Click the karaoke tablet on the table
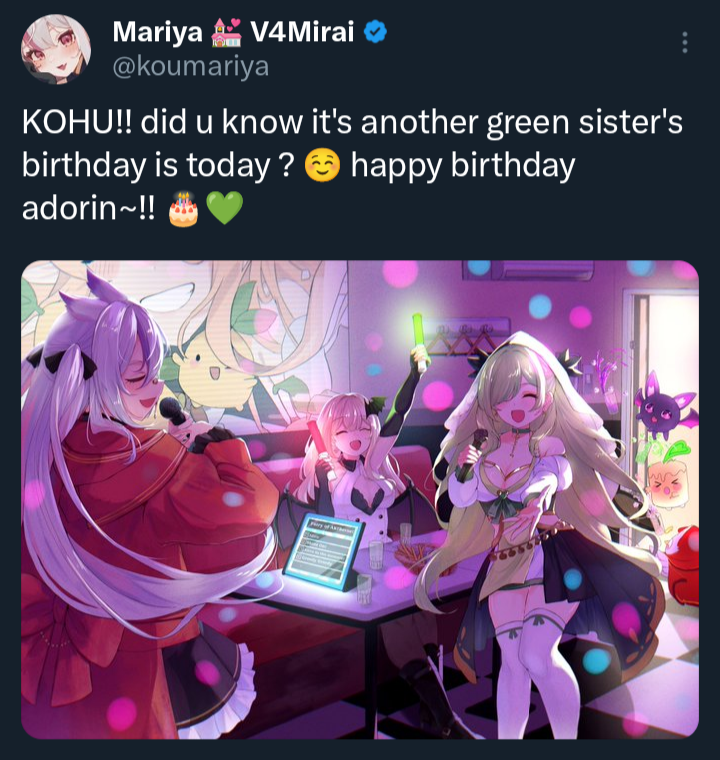 [x=324, y=552]
